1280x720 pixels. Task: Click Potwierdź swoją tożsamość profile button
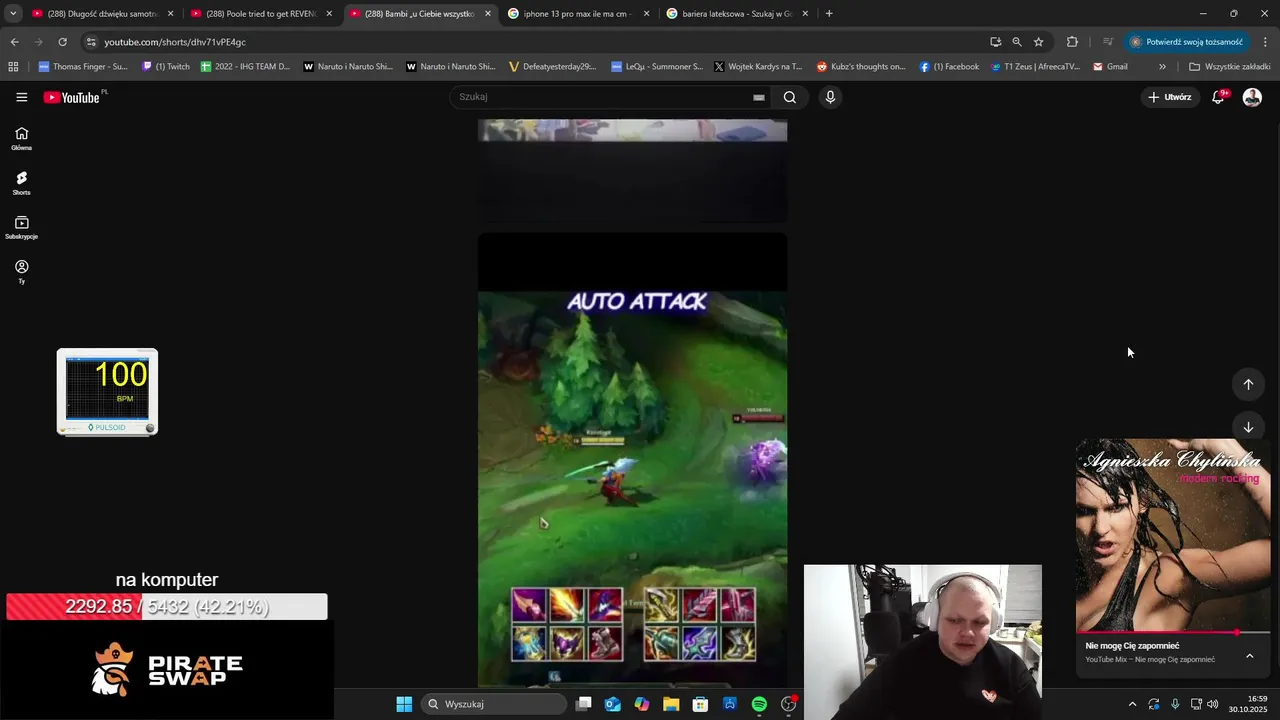(1188, 42)
